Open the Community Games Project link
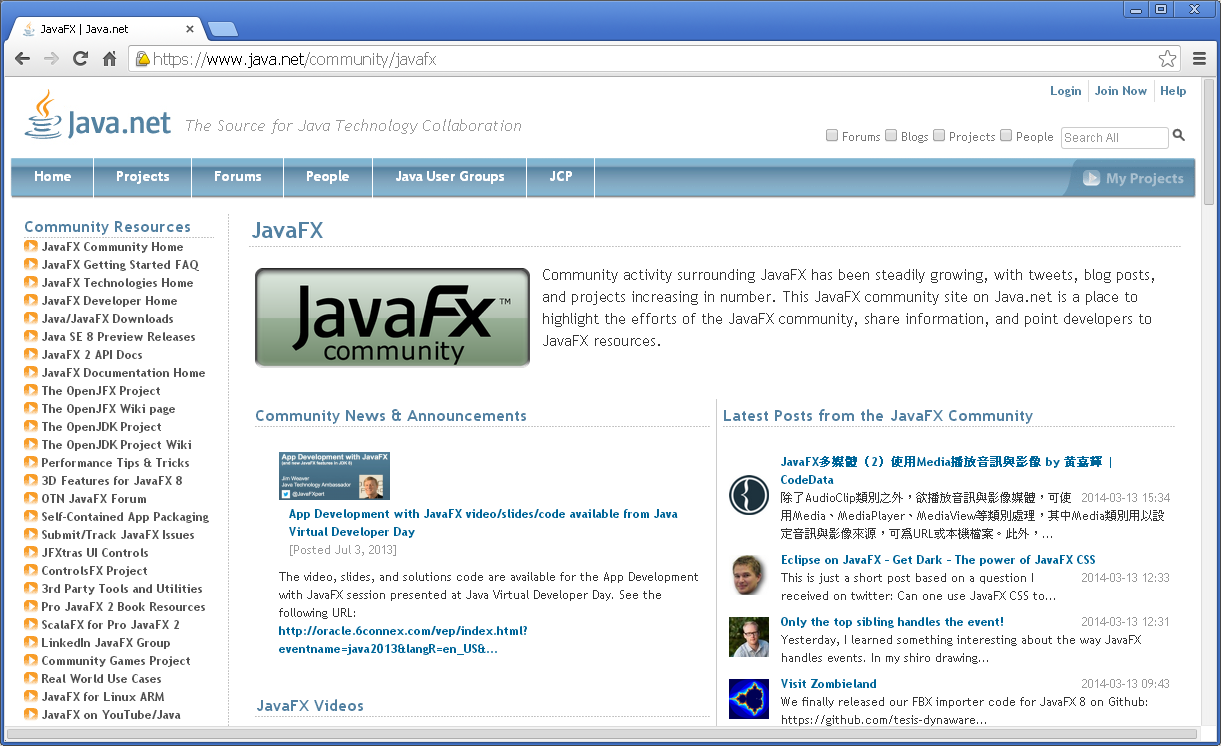This screenshot has height=746, width=1221. [116, 661]
